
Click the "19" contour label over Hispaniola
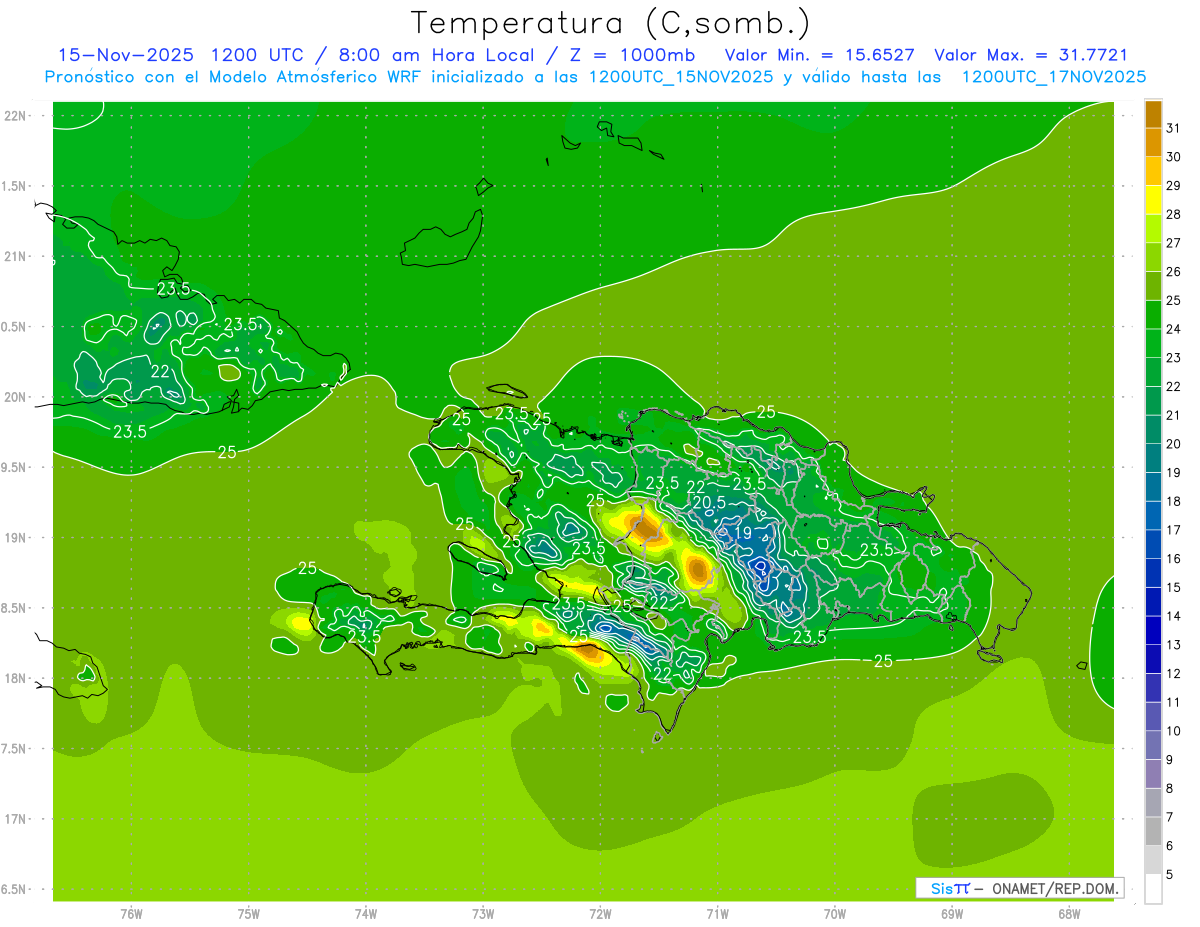743,534
